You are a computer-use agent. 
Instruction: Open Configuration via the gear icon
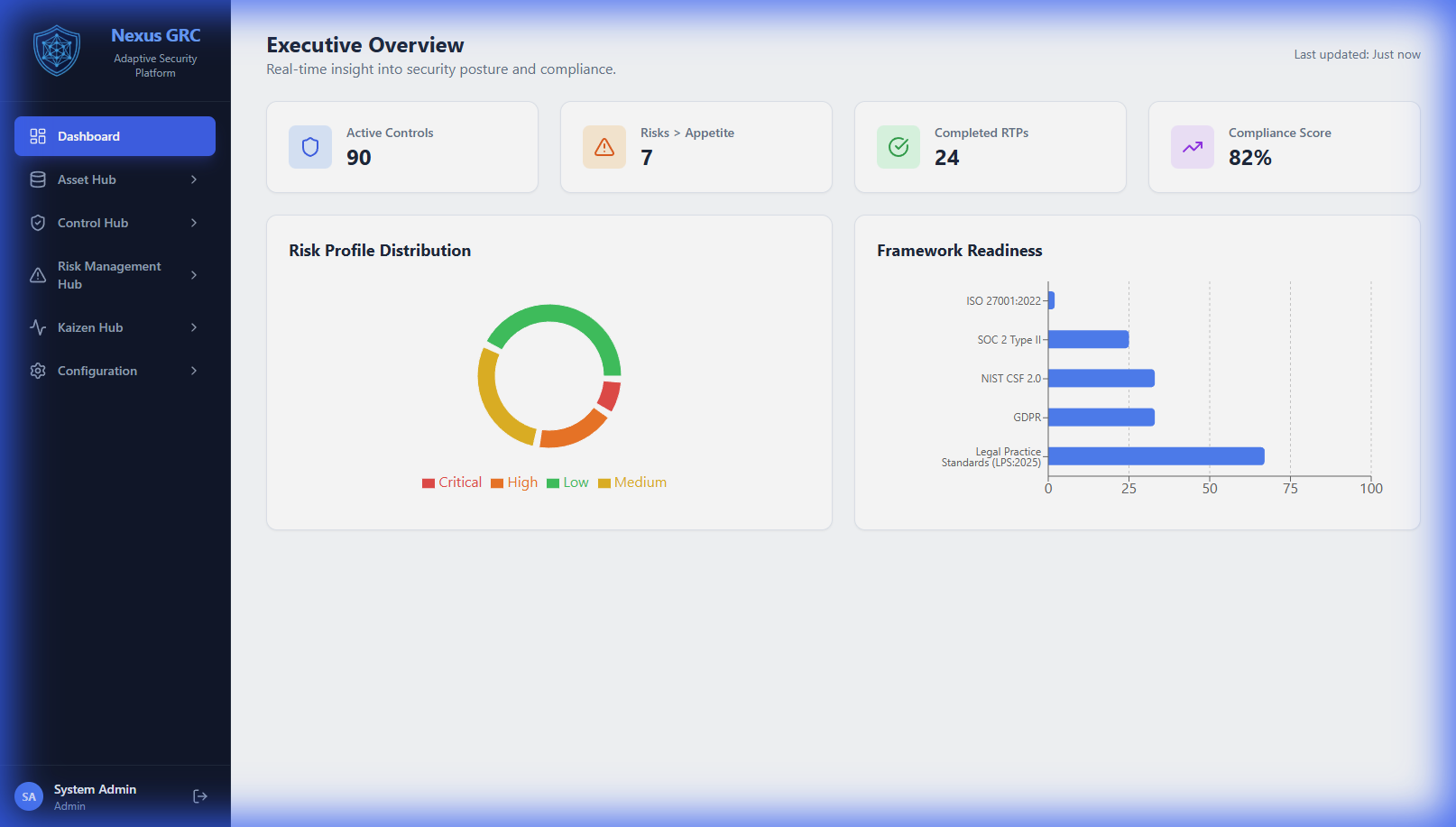tap(38, 371)
